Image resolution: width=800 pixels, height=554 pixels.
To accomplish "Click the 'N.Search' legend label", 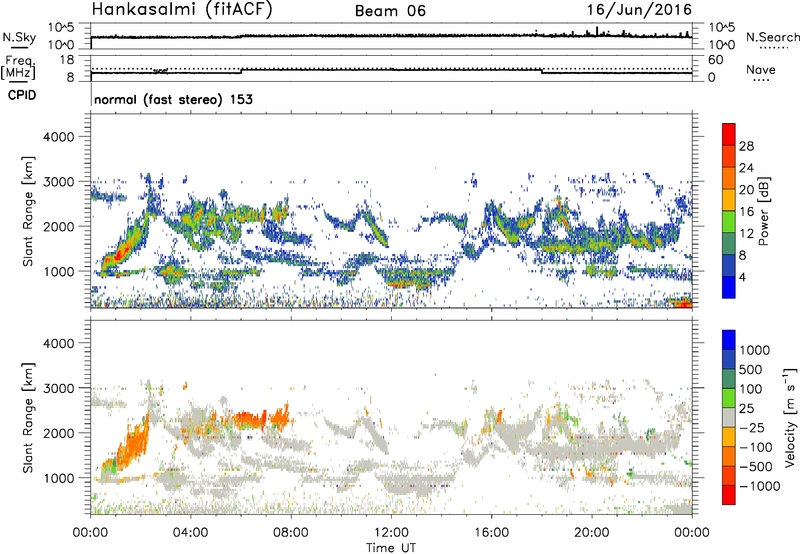I will 772,37.
